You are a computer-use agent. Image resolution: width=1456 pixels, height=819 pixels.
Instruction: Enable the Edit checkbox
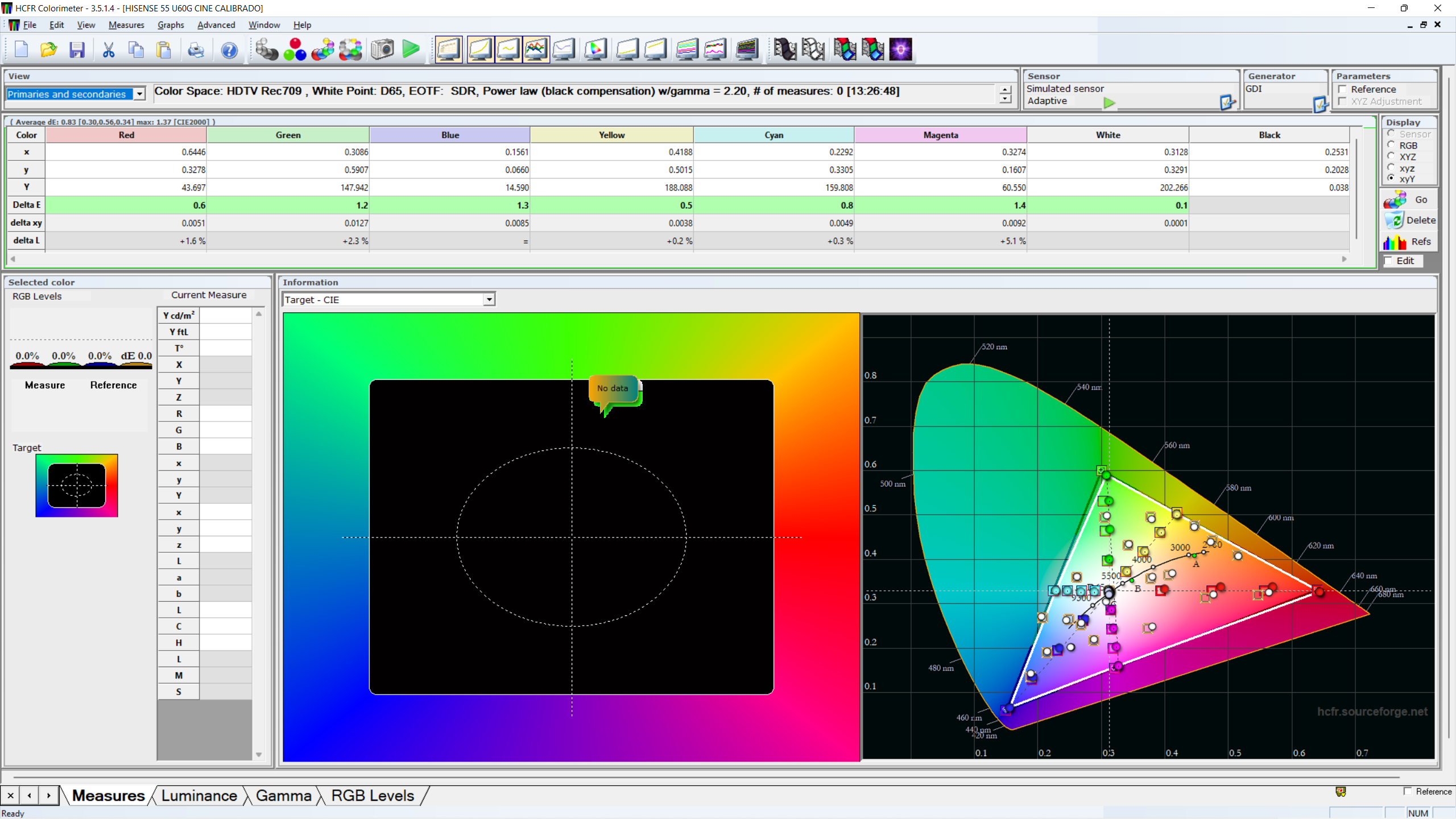(1388, 260)
